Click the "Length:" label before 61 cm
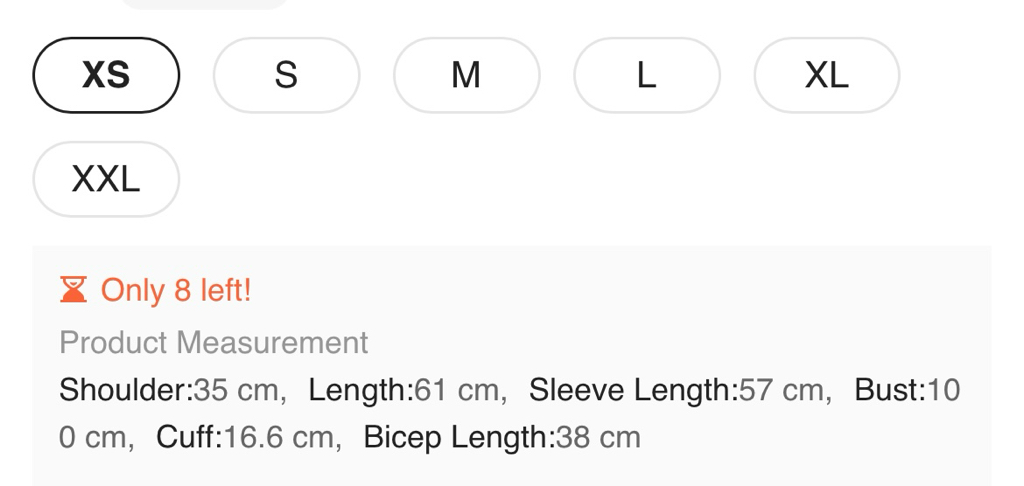The height and width of the screenshot is (486, 1024). pos(360,390)
